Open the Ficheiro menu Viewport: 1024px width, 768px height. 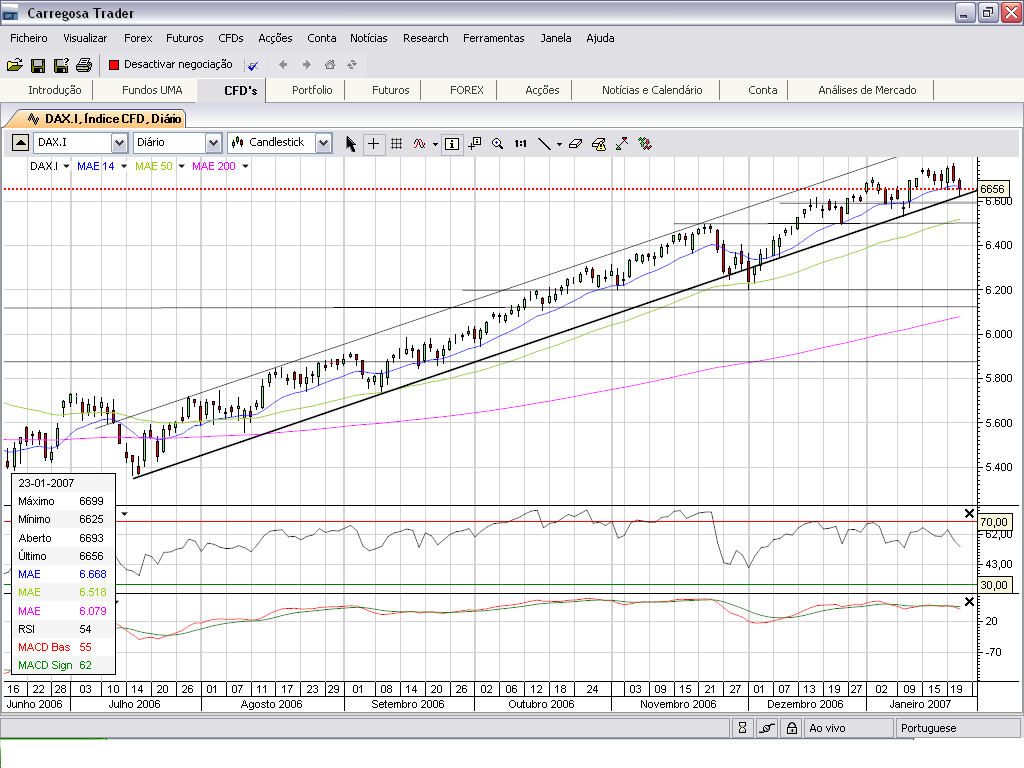click(x=29, y=38)
